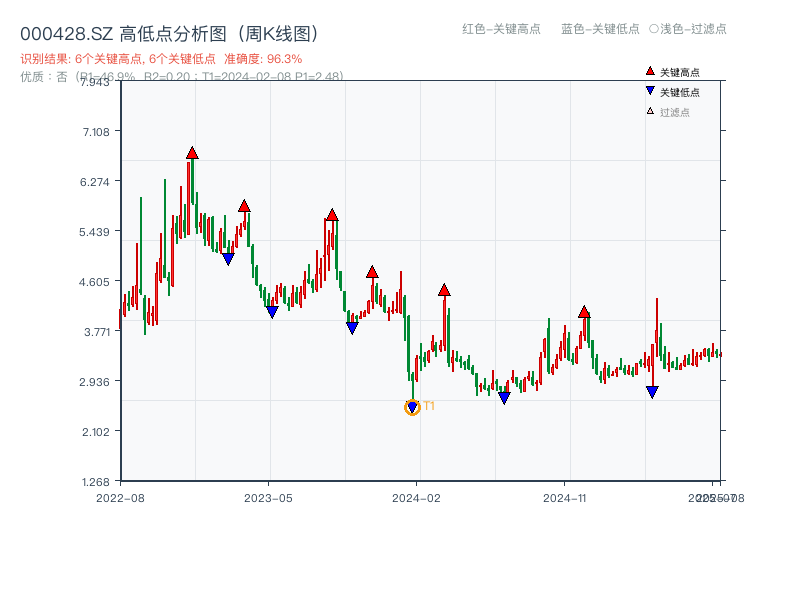Select the tallest red triangle marker at the peak

click(192, 153)
